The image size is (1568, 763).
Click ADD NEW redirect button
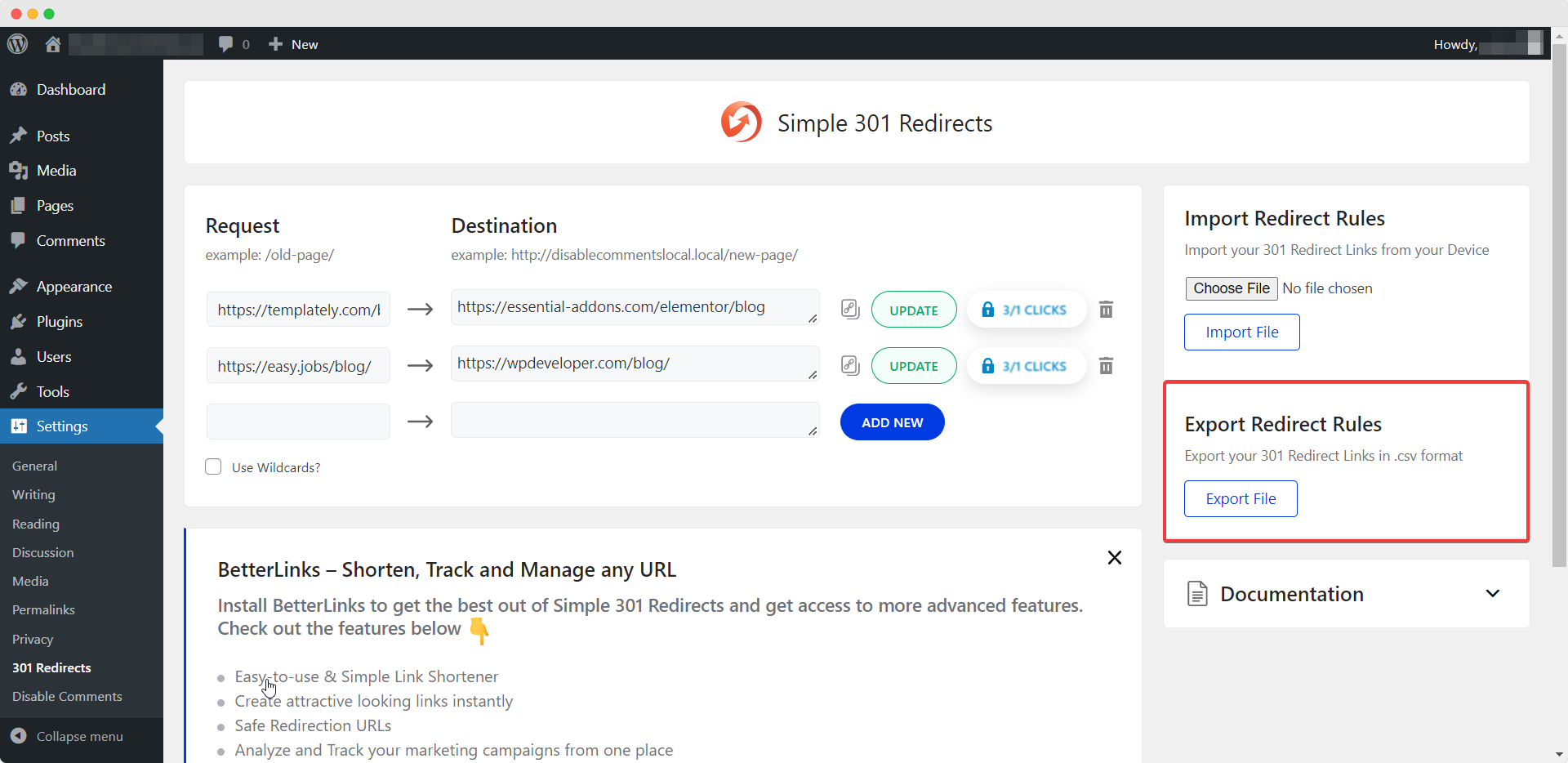coord(892,422)
